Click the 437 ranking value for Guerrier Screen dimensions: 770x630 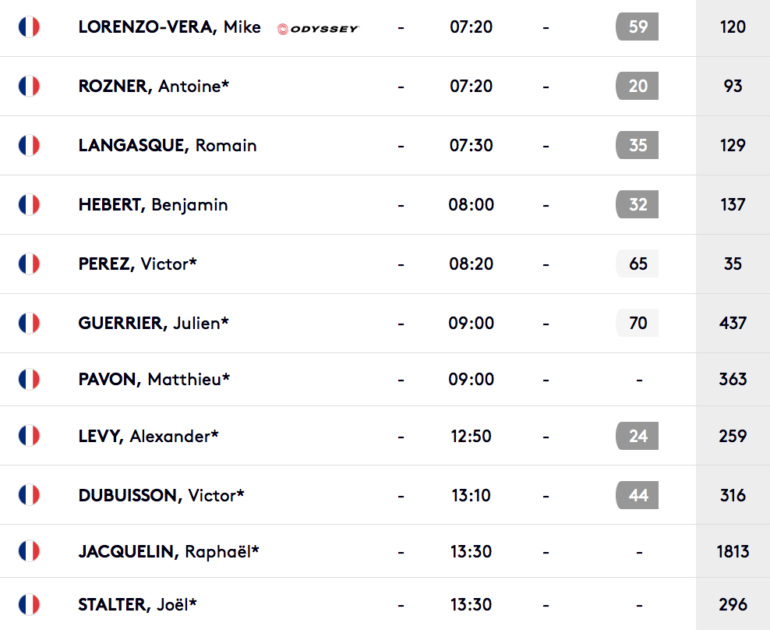tap(733, 323)
